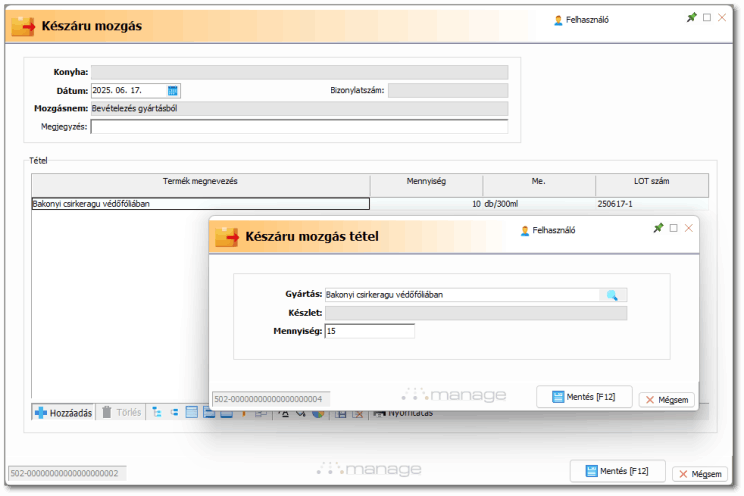Click the Törlés delete button
744x496 pixels.
point(122,412)
